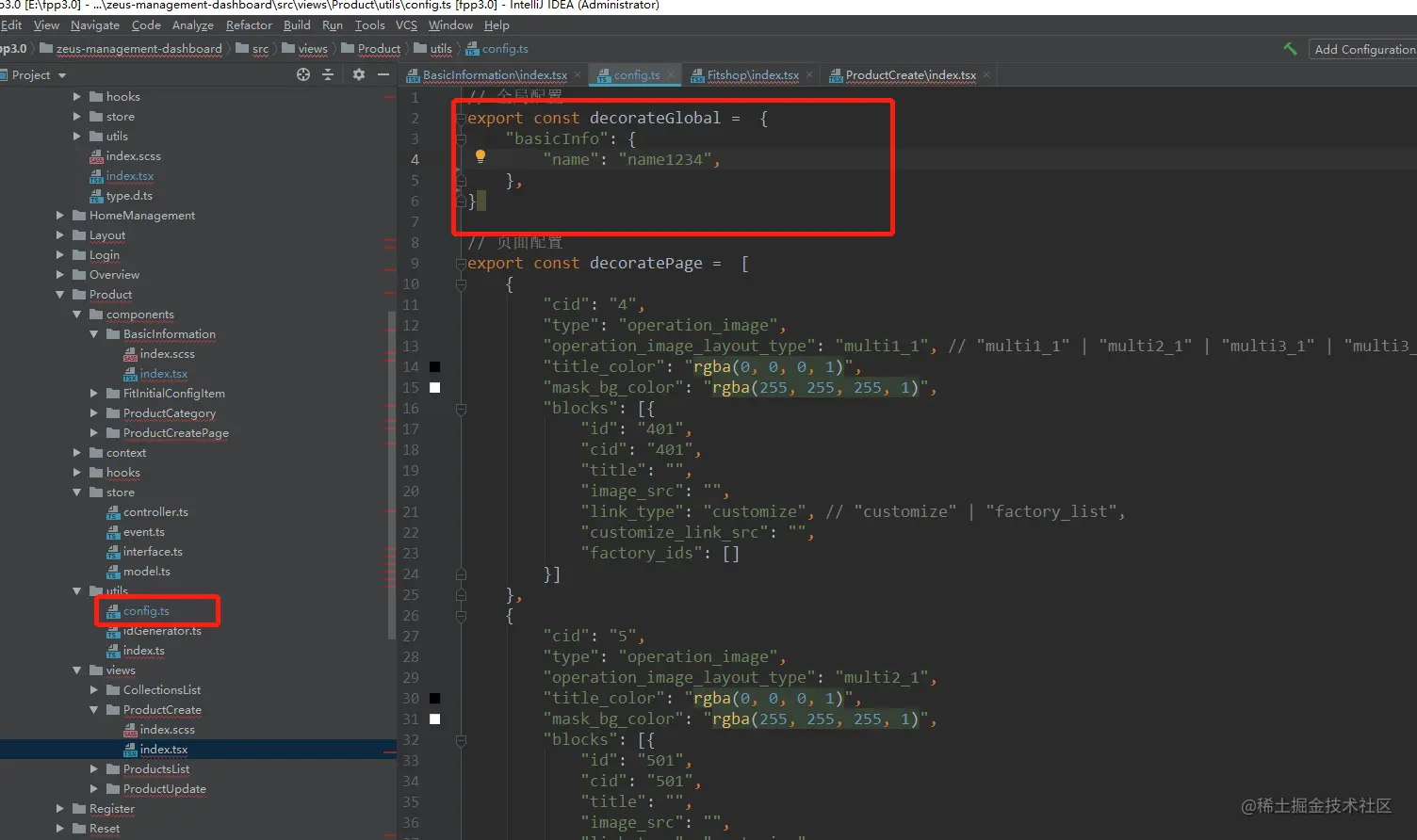
Task: Open the Refactor menu
Action: click(x=249, y=25)
